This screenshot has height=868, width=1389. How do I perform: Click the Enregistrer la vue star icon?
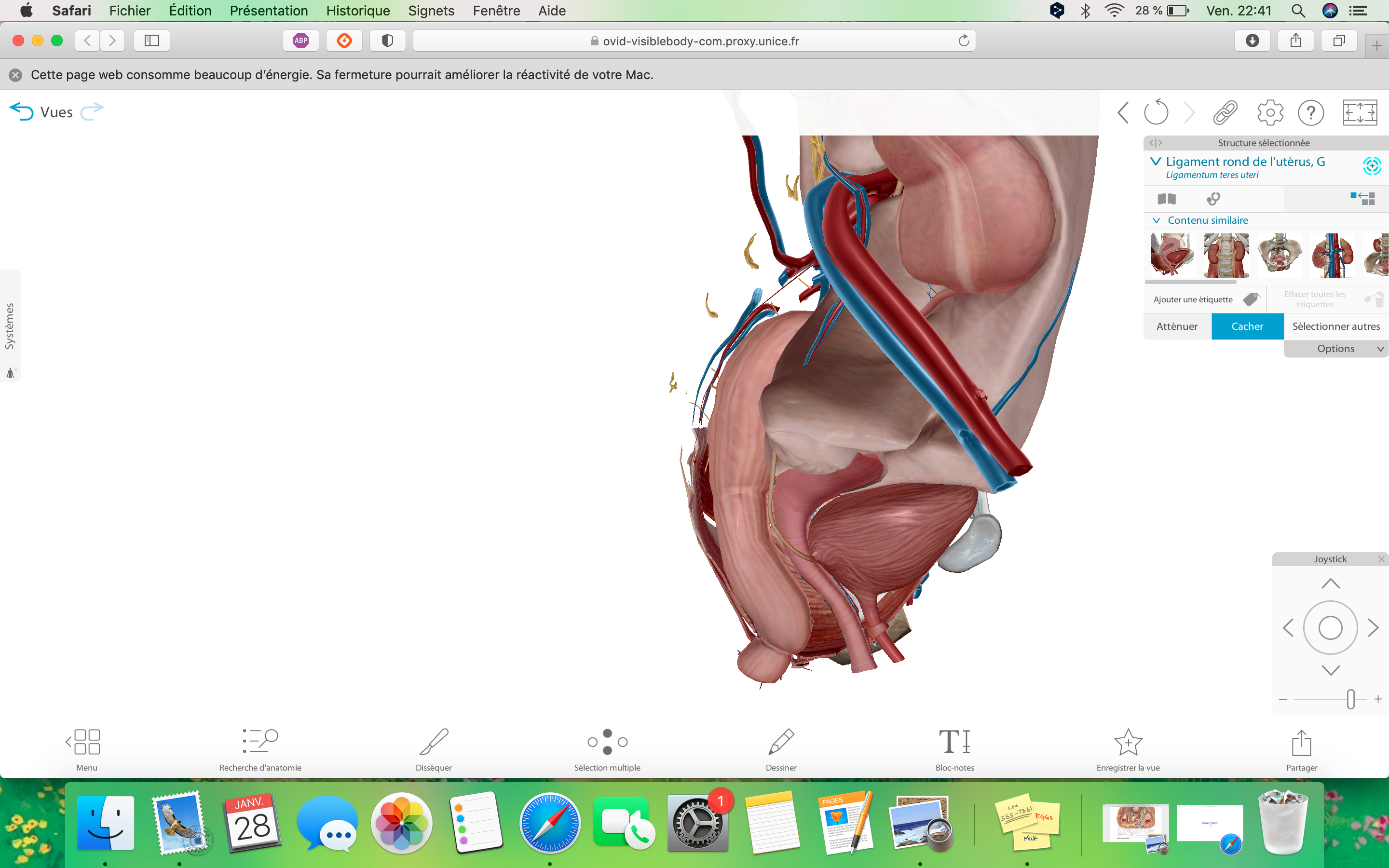(x=1128, y=743)
